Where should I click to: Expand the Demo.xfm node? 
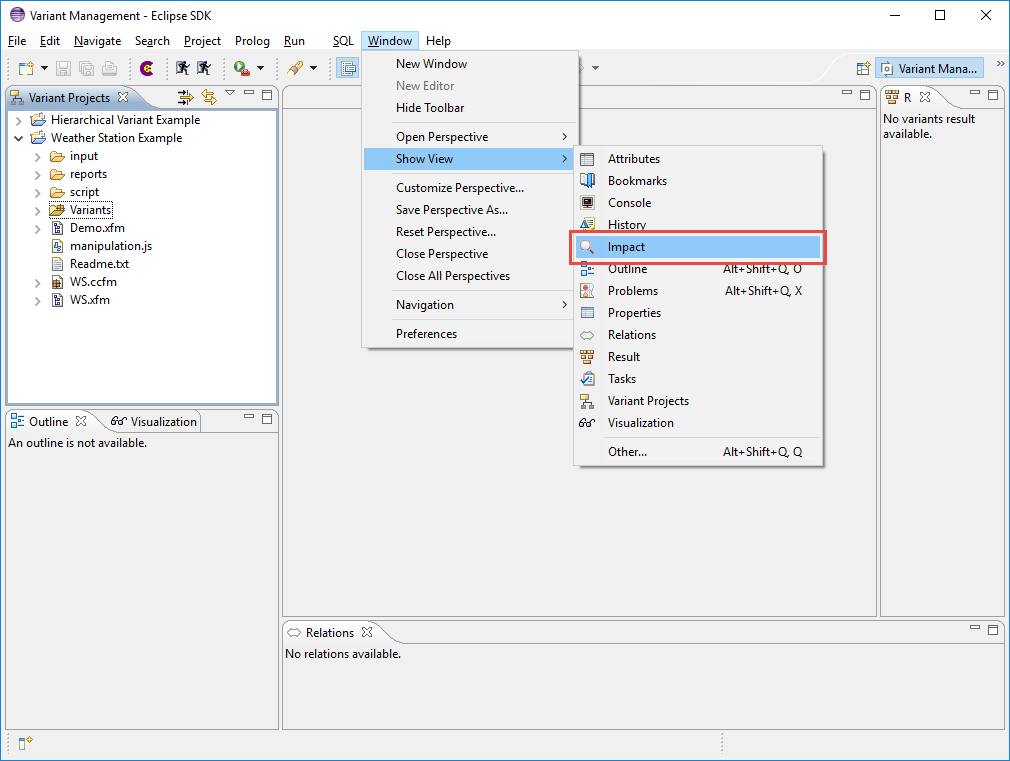(x=37, y=228)
